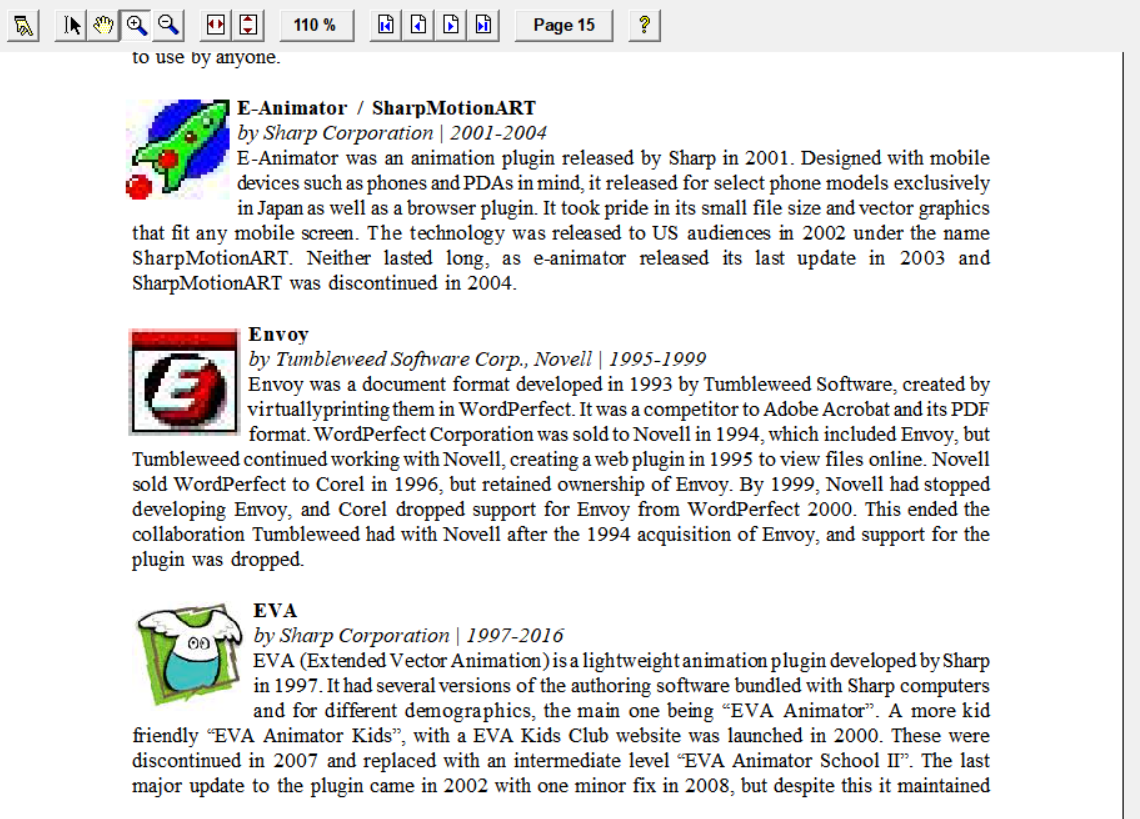Click the words "SharpMotionART was discontinued in 2004."
This screenshot has width=1140, height=819.
(324, 283)
